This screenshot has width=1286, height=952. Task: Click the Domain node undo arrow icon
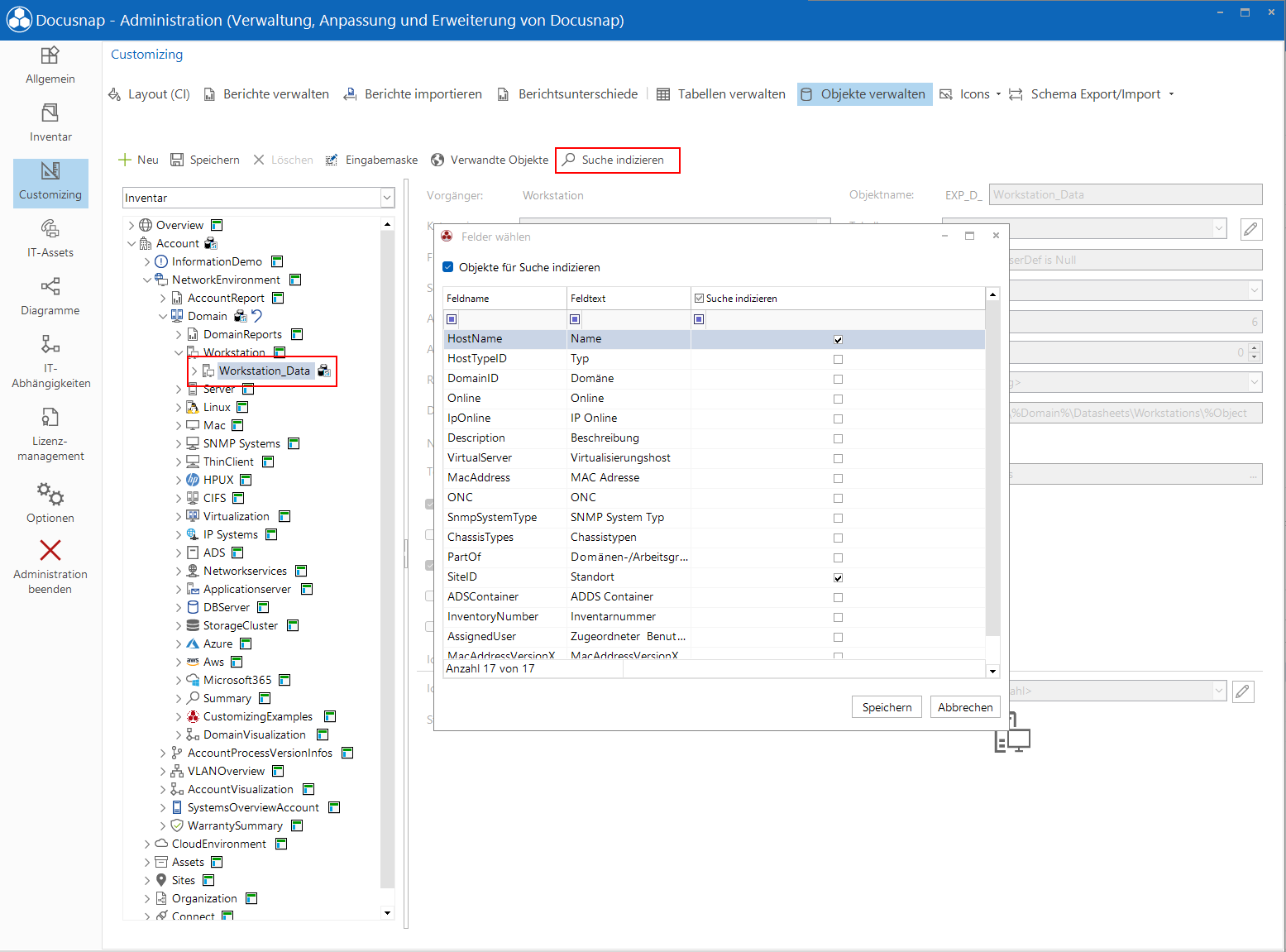coord(257,316)
